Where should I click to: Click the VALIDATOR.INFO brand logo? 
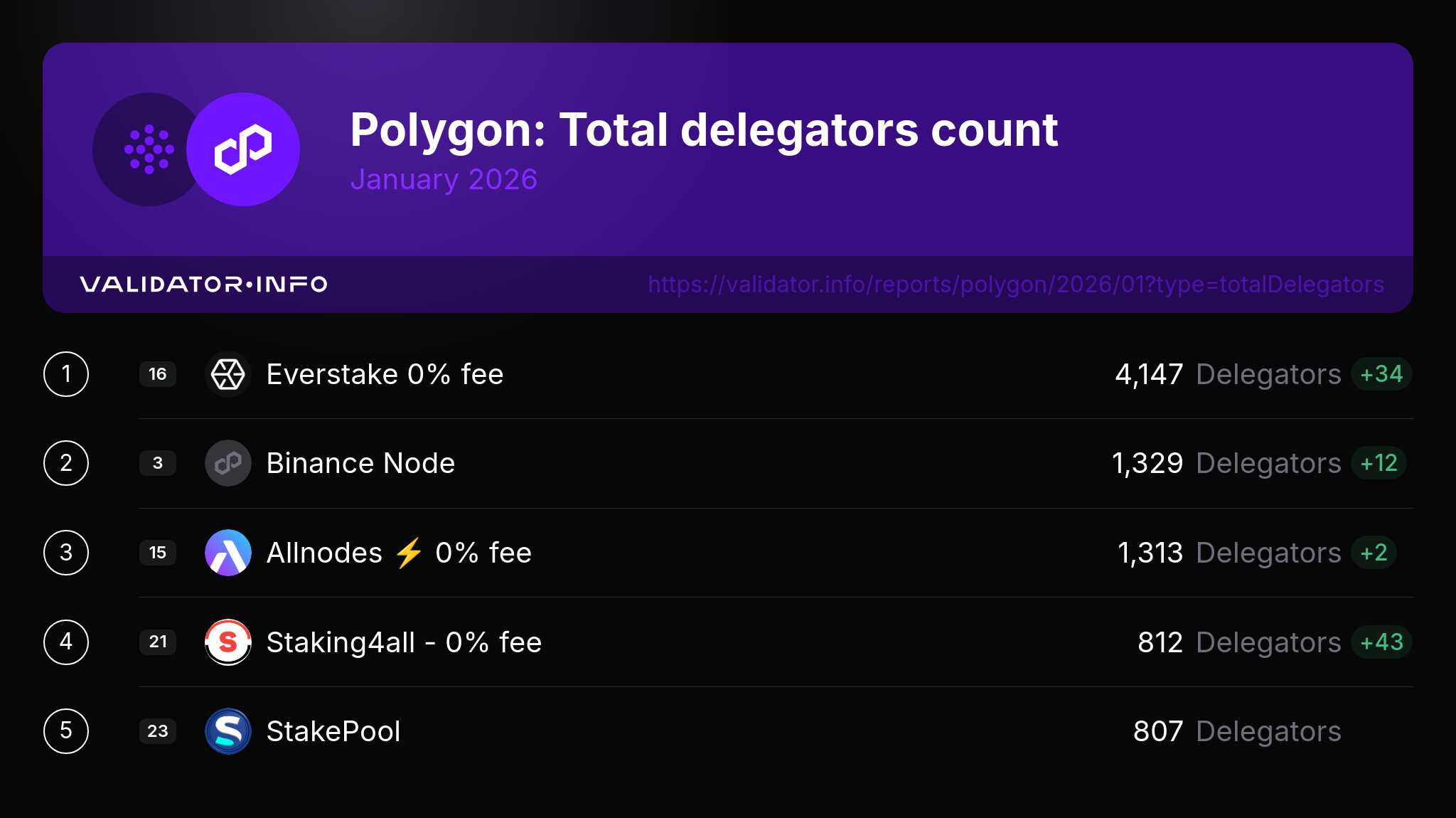coord(203,285)
